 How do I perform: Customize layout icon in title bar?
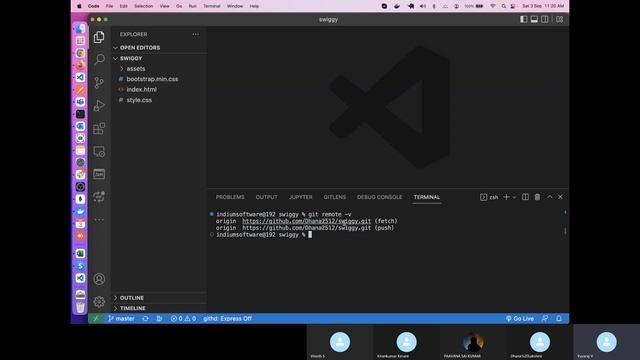point(559,19)
